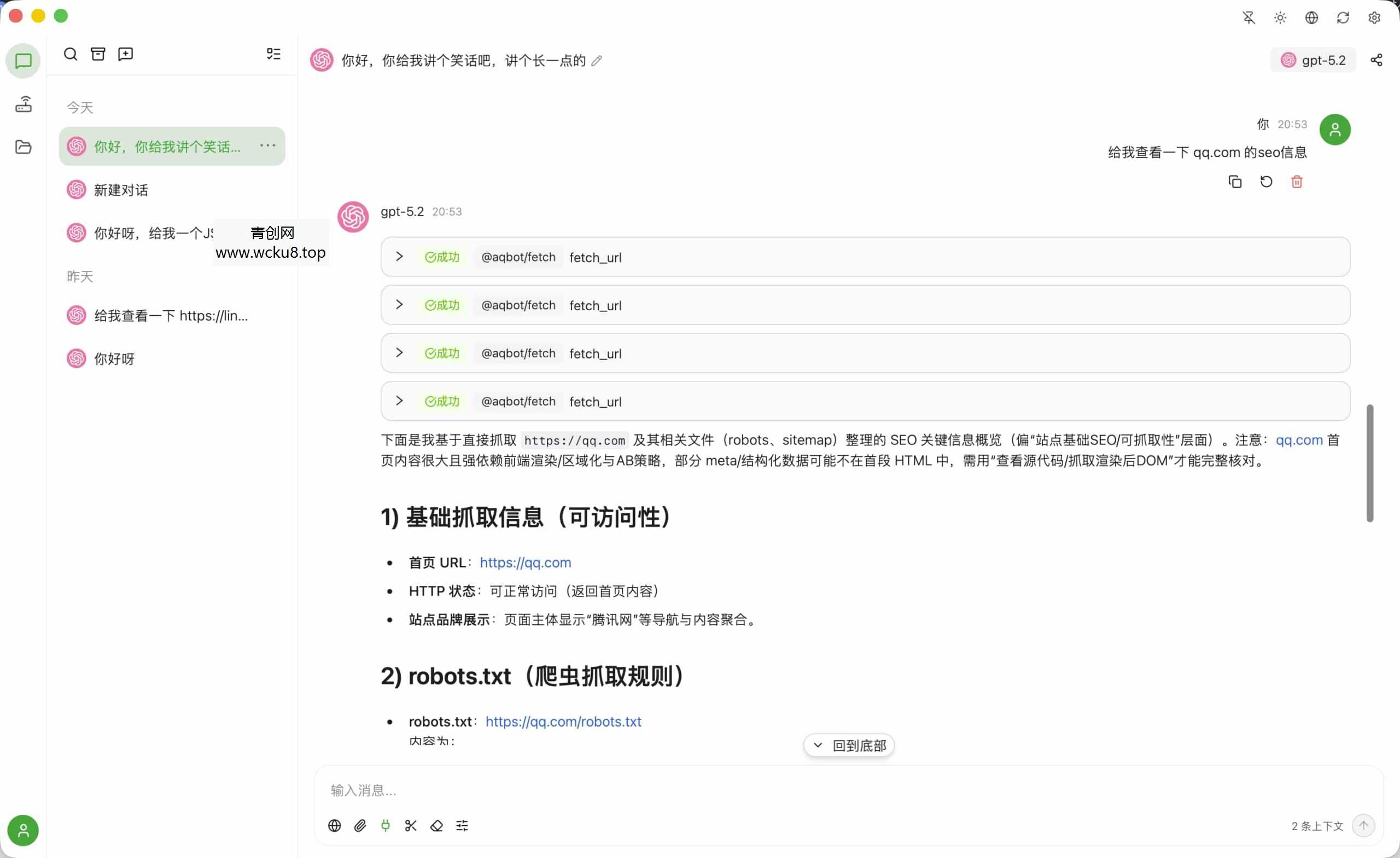This screenshot has width=1400, height=858.
Task: Open options menu on the selected conversation
Action: tap(267, 146)
